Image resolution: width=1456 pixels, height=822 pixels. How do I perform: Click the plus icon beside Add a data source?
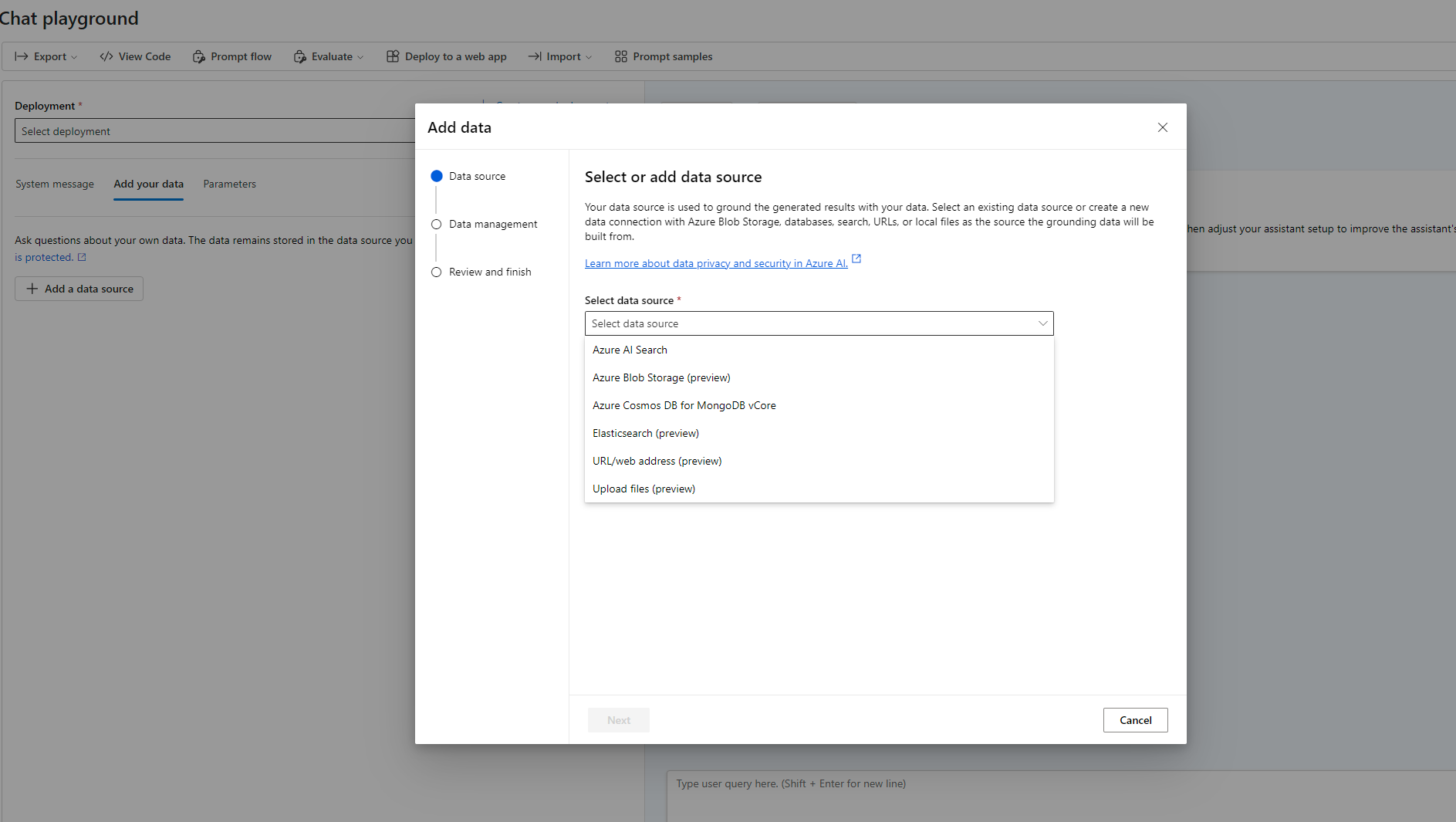click(32, 289)
